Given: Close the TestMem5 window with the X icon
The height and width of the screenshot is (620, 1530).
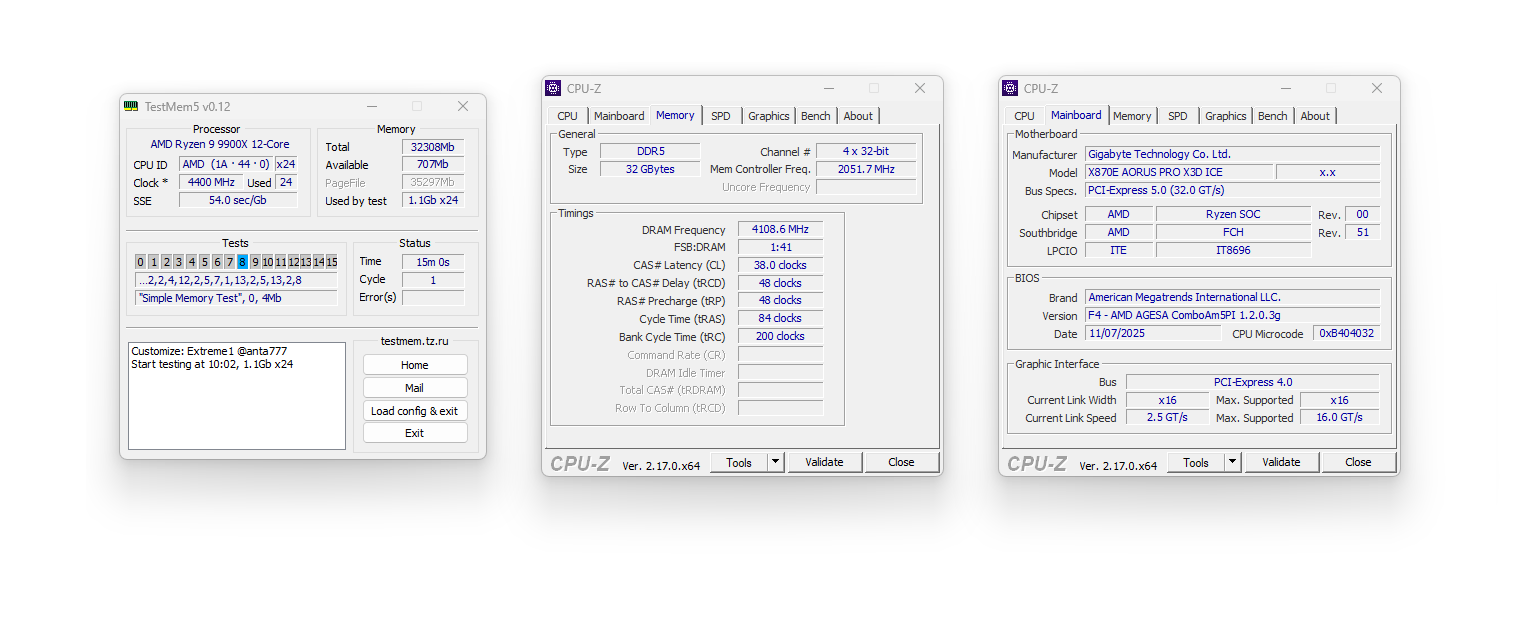Looking at the screenshot, I should pos(462,106).
